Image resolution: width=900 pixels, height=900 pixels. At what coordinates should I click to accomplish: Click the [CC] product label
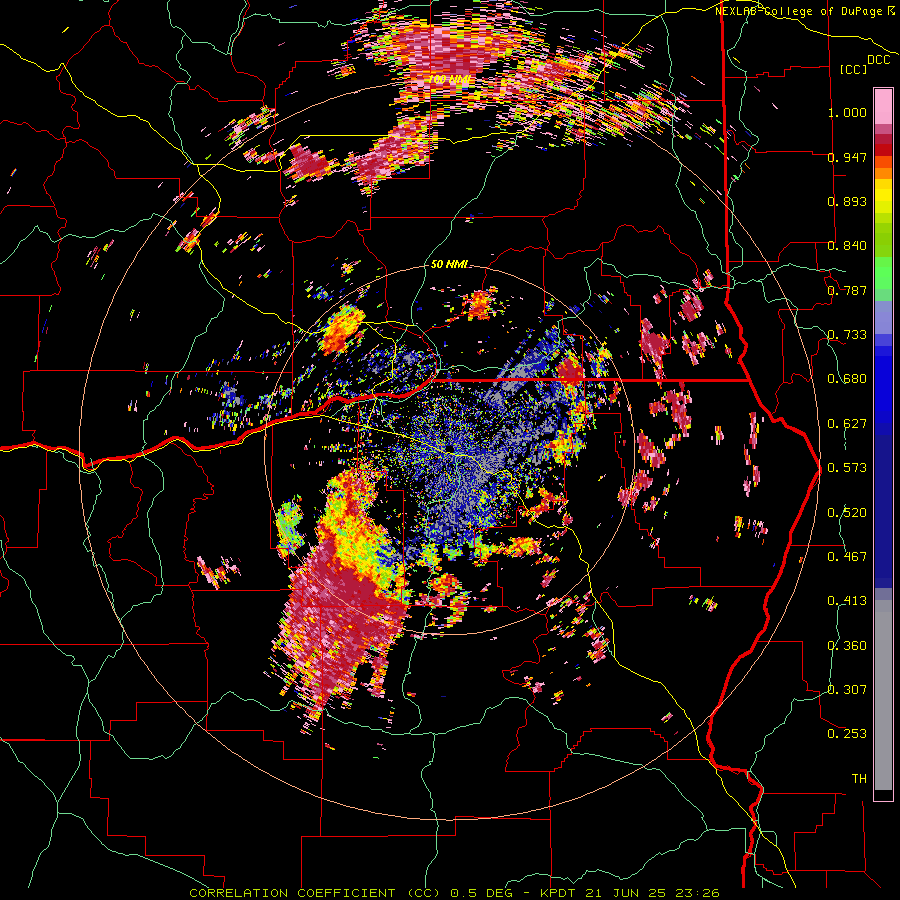pos(854,69)
